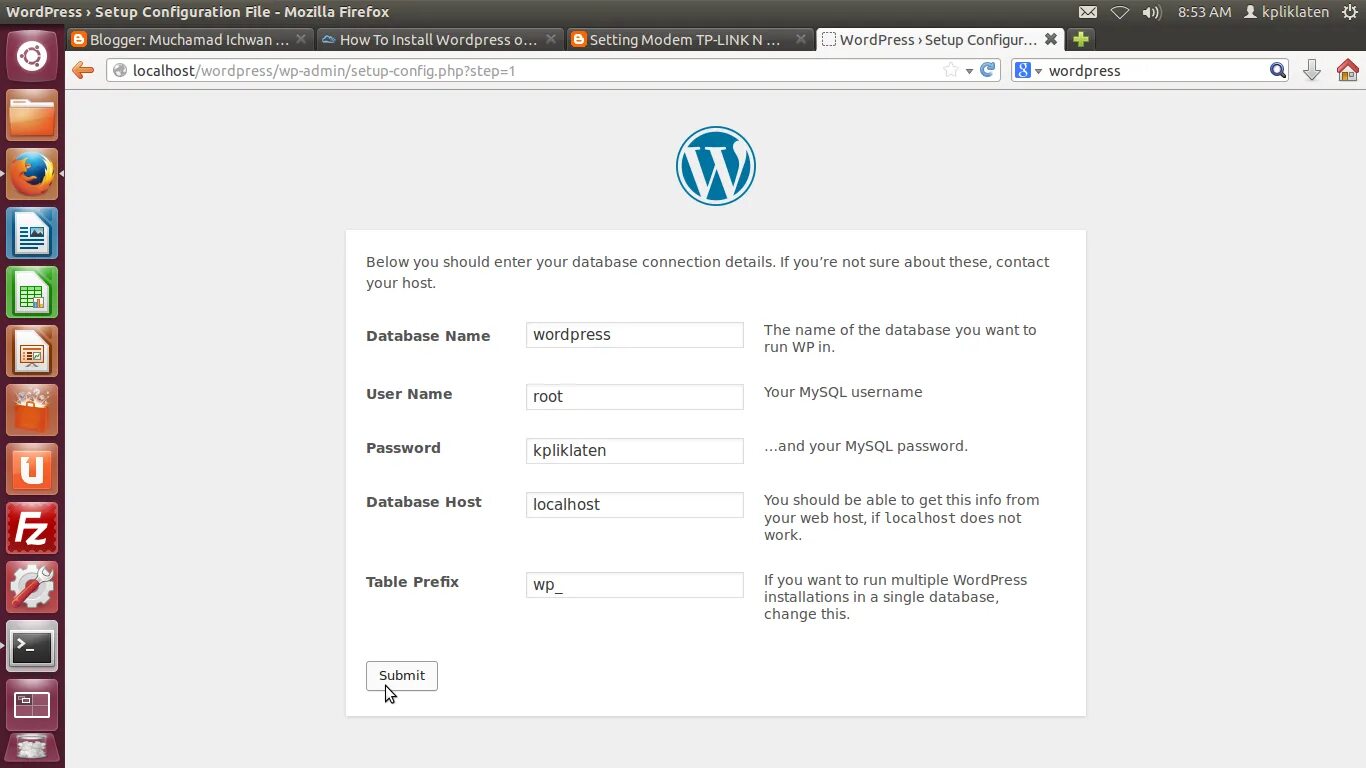
Task: Click the Firefox back arrow button
Action: click(x=83, y=70)
